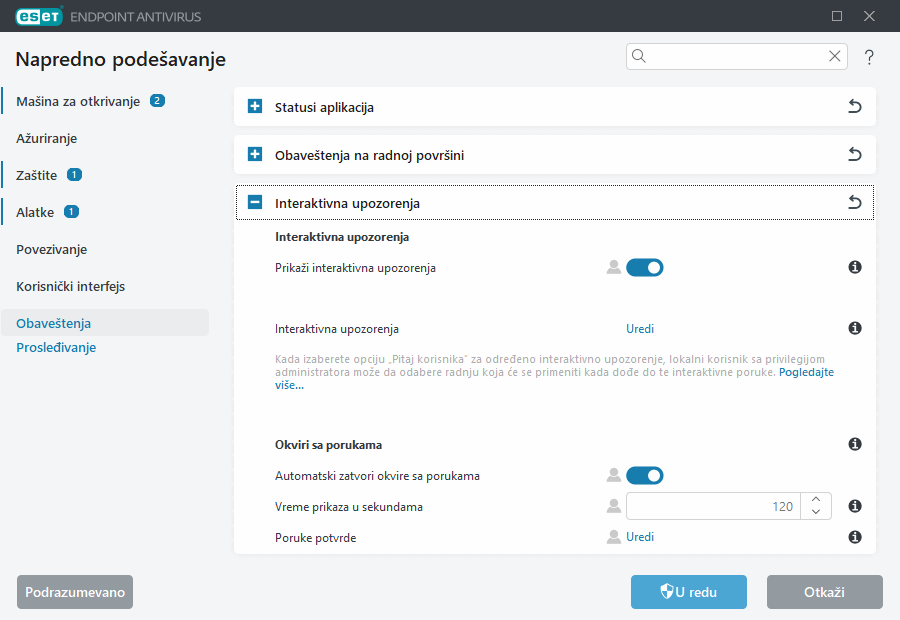Show info for Poruke potvrde
900x620 pixels.
coord(855,537)
